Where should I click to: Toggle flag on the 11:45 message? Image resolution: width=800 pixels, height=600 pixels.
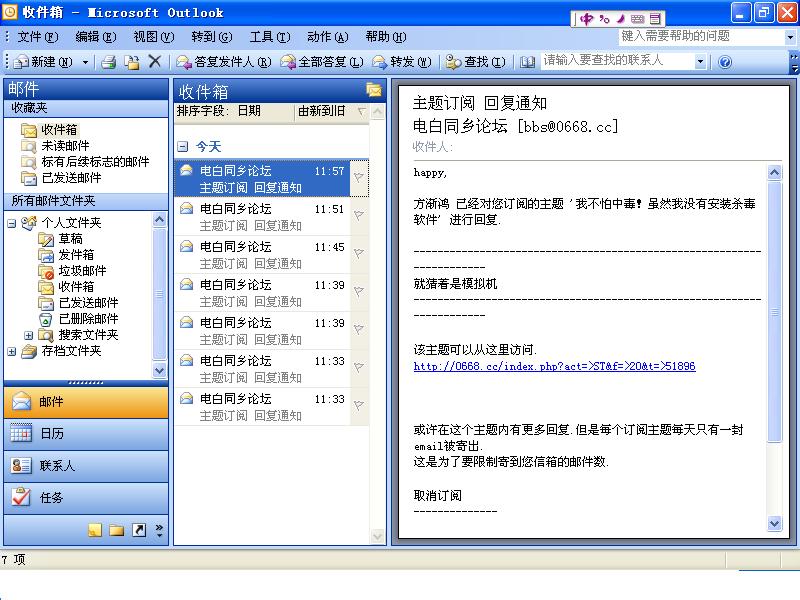(x=359, y=252)
